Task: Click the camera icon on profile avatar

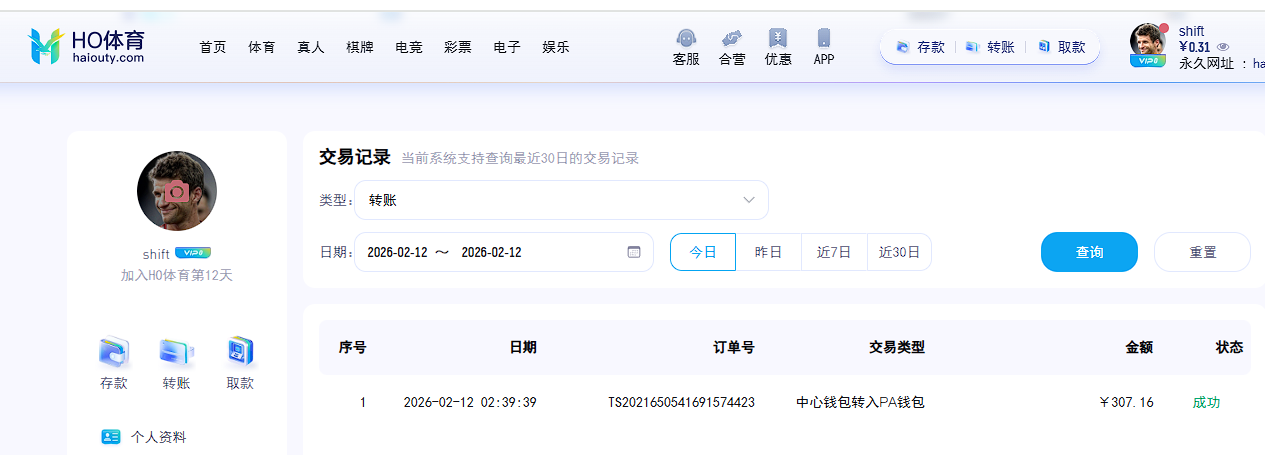Action: (177, 191)
